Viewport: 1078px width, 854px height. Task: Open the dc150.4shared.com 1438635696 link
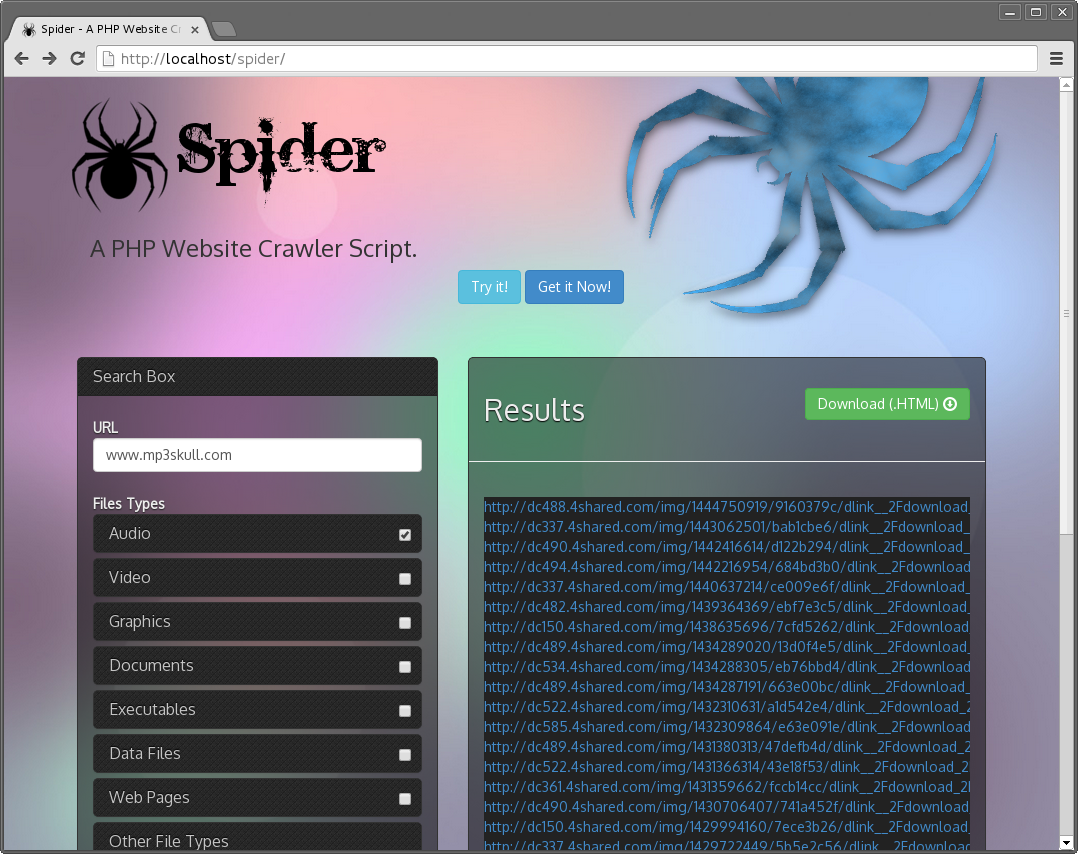727,626
